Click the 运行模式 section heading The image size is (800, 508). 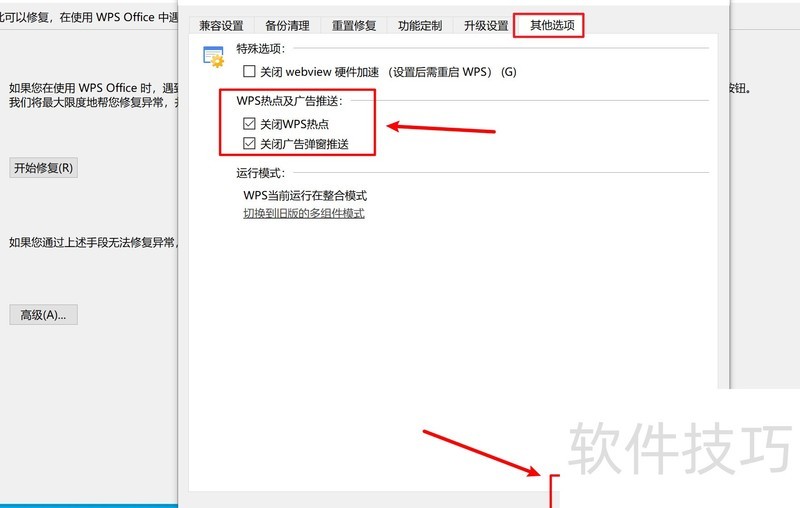coord(261,173)
